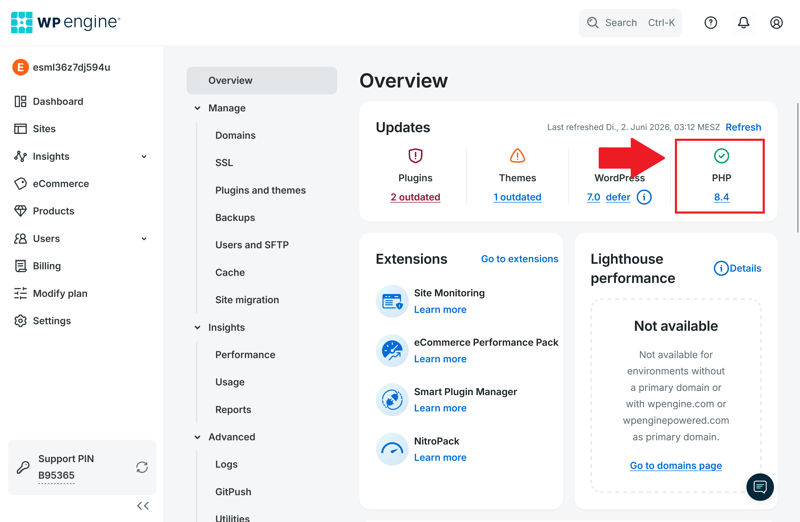The width and height of the screenshot is (800, 522).
Task: Regenerate the Support PIN with refresh icon
Action: [142, 467]
